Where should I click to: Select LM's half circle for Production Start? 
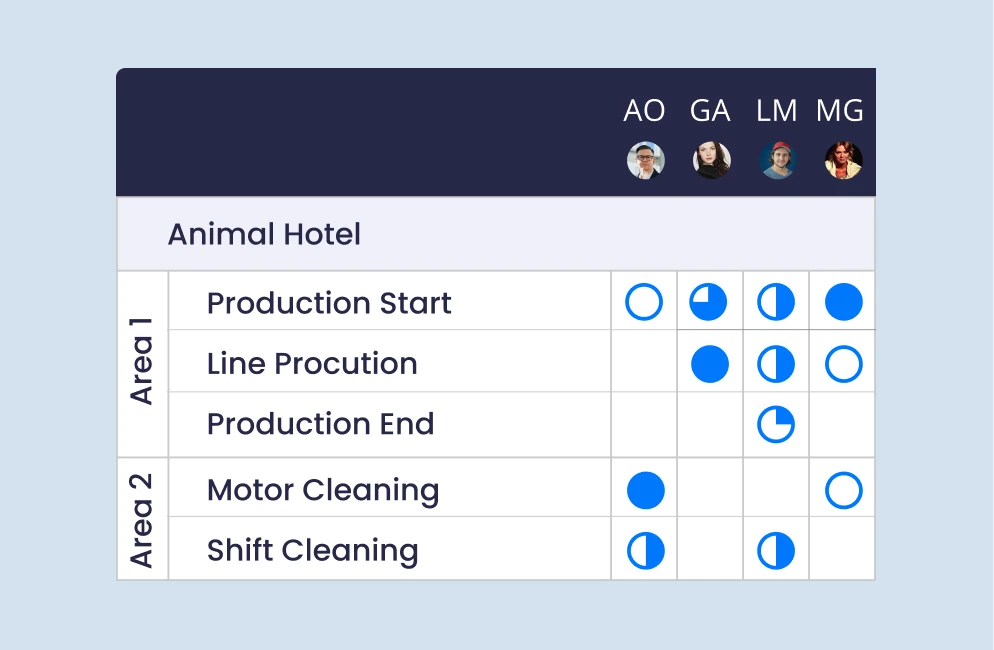[776, 302]
